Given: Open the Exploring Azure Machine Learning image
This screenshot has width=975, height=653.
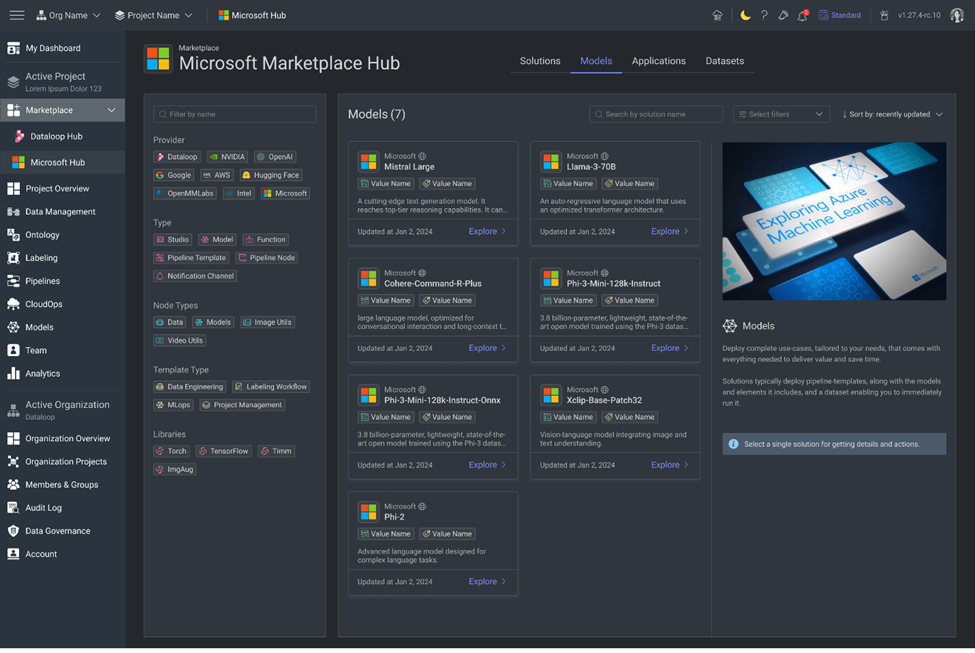Looking at the screenshot, I should (x=834, y=221).
